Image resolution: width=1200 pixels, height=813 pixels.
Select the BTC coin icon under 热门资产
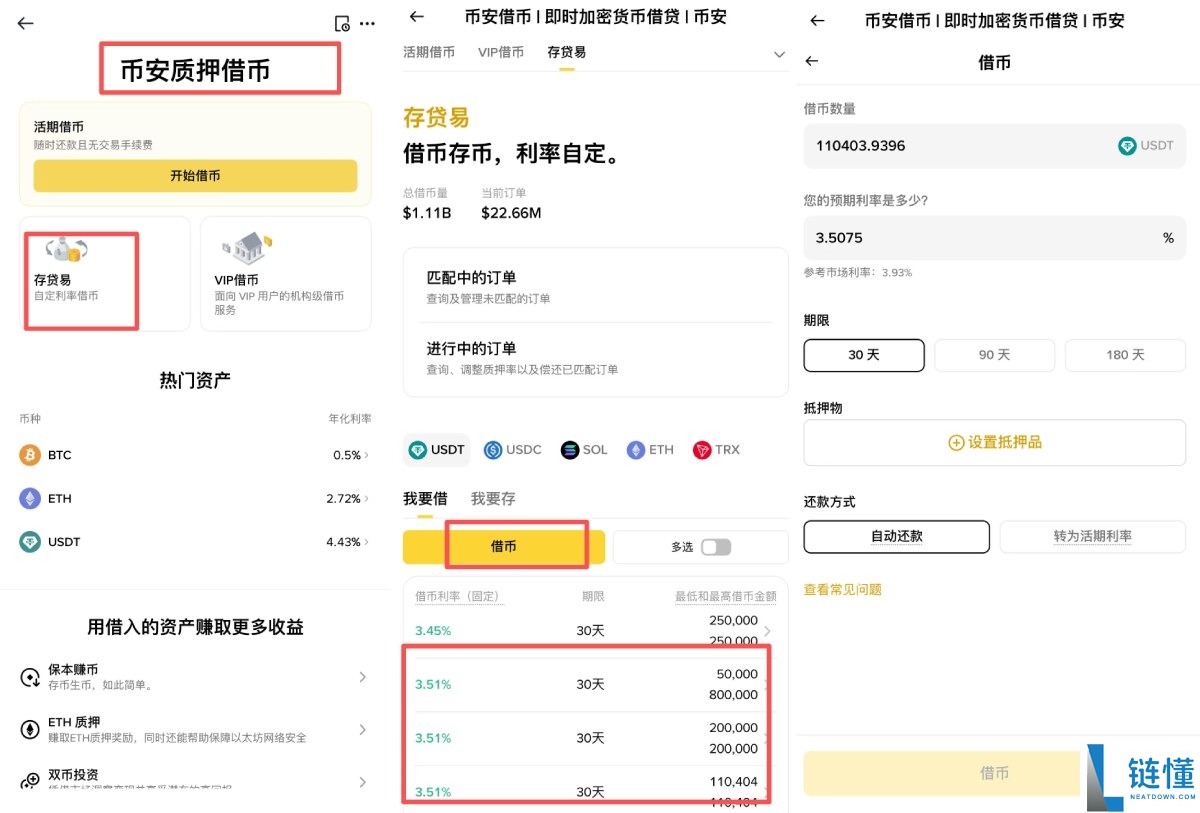click(32, 454)
